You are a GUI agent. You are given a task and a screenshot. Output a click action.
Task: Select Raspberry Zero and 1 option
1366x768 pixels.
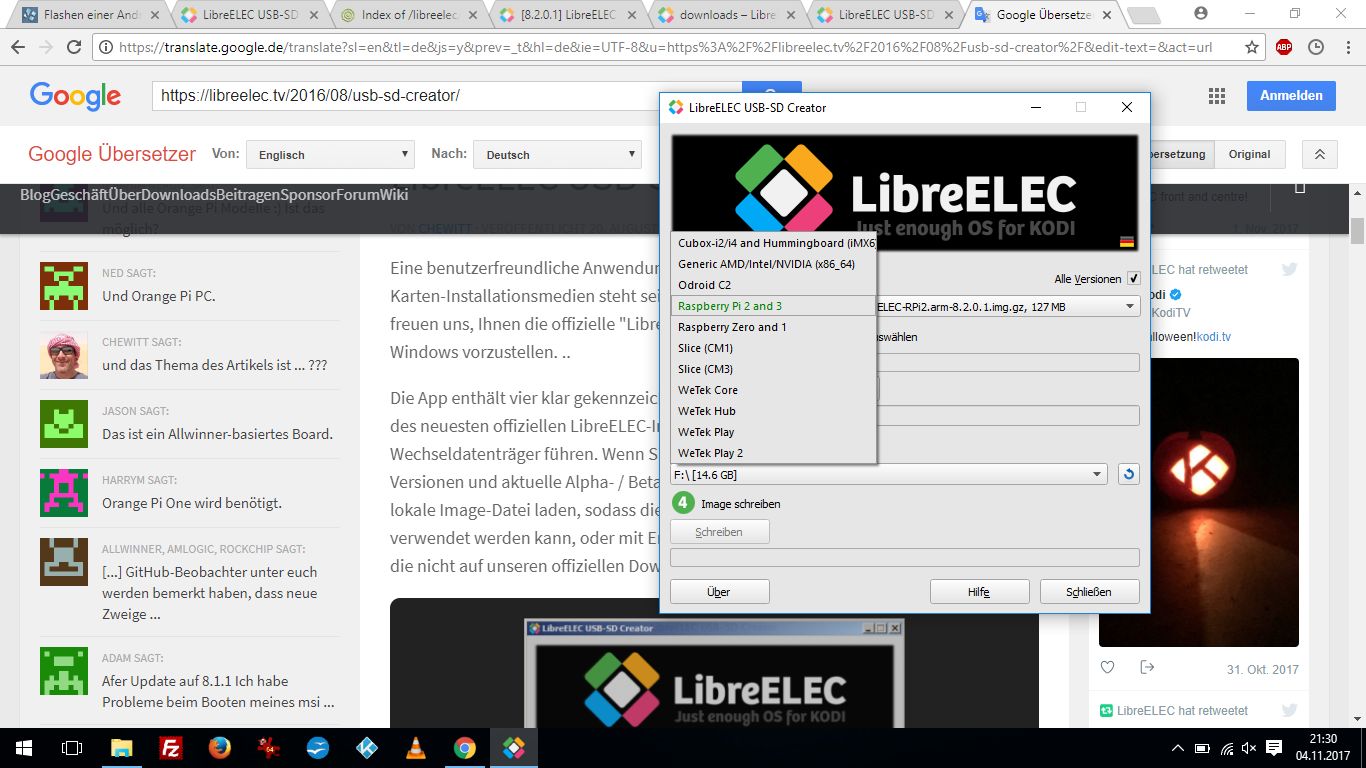pos(774,327)
